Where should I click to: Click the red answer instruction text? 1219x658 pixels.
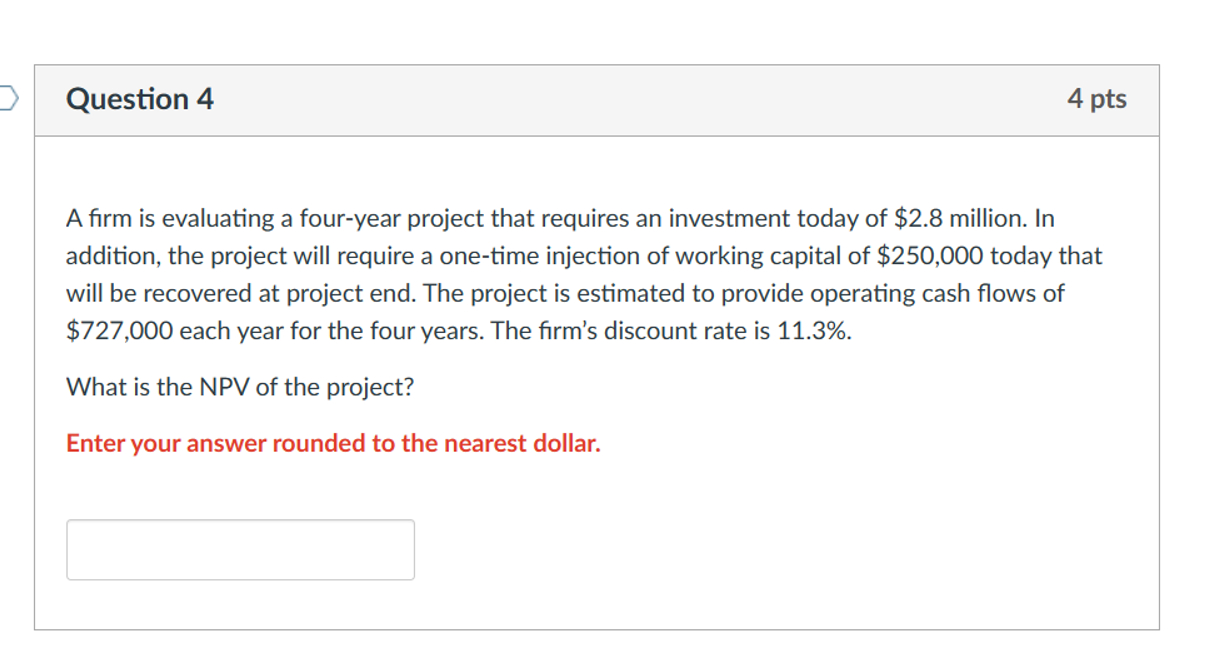click(333, 442)
